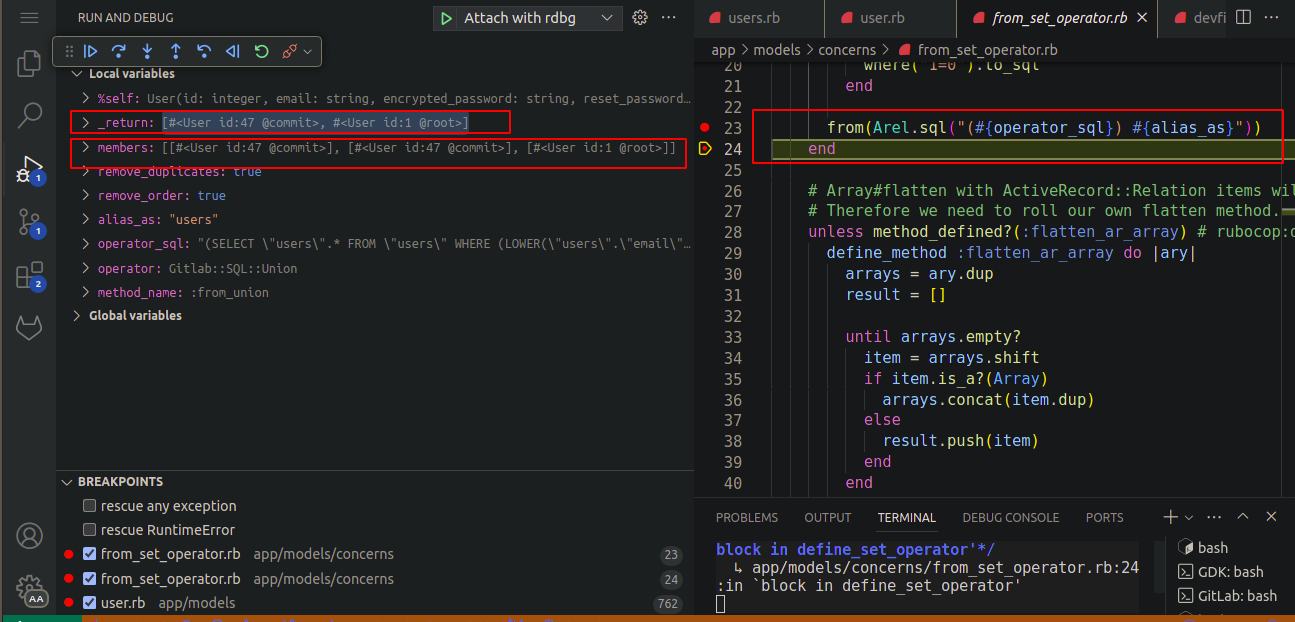Image resolution: width=1295 pixels, height=622 pixels.
Task: Open the dropdown next to the disconnect icon
Action: (308, 51)
